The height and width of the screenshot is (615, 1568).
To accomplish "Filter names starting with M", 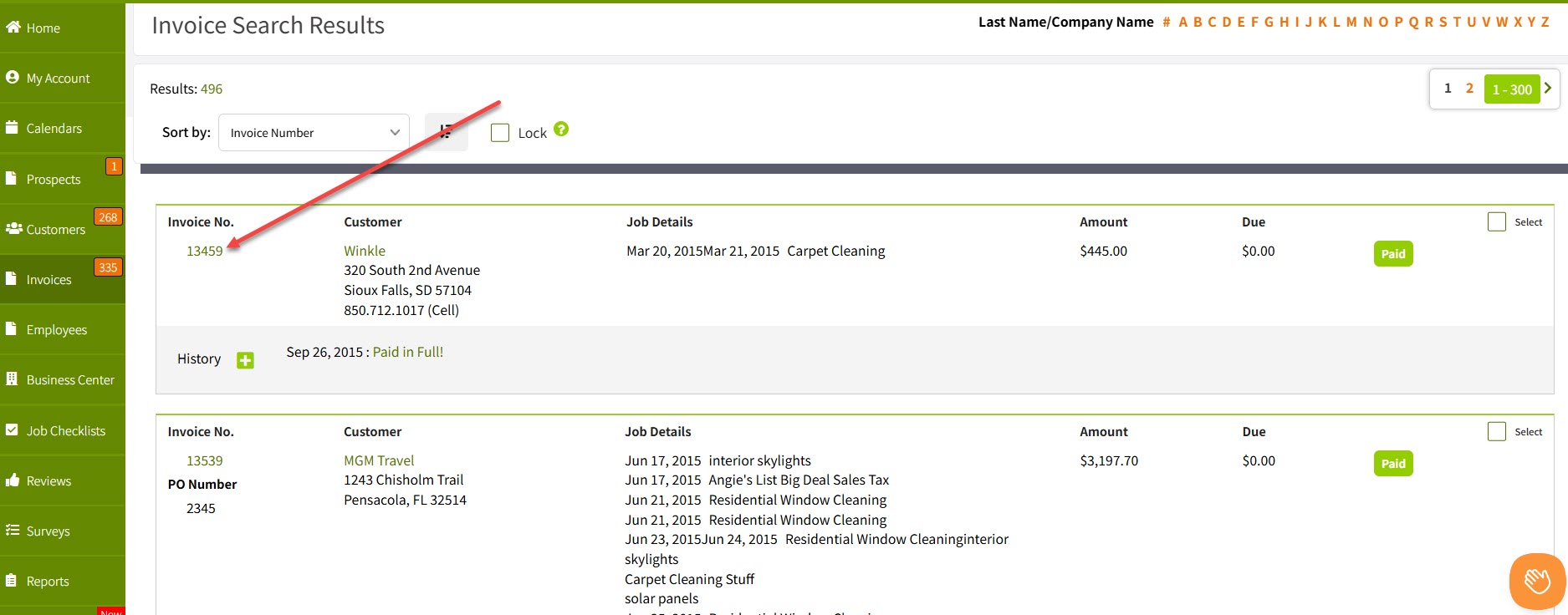I will (1351, 22).
